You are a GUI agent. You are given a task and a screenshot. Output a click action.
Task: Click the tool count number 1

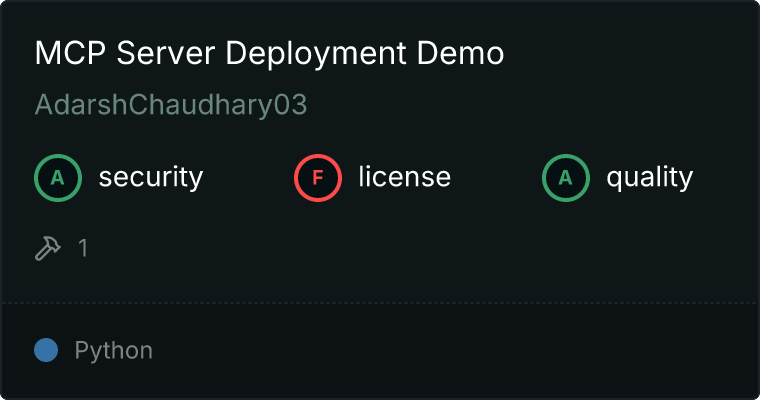click(x=83, y=248)
